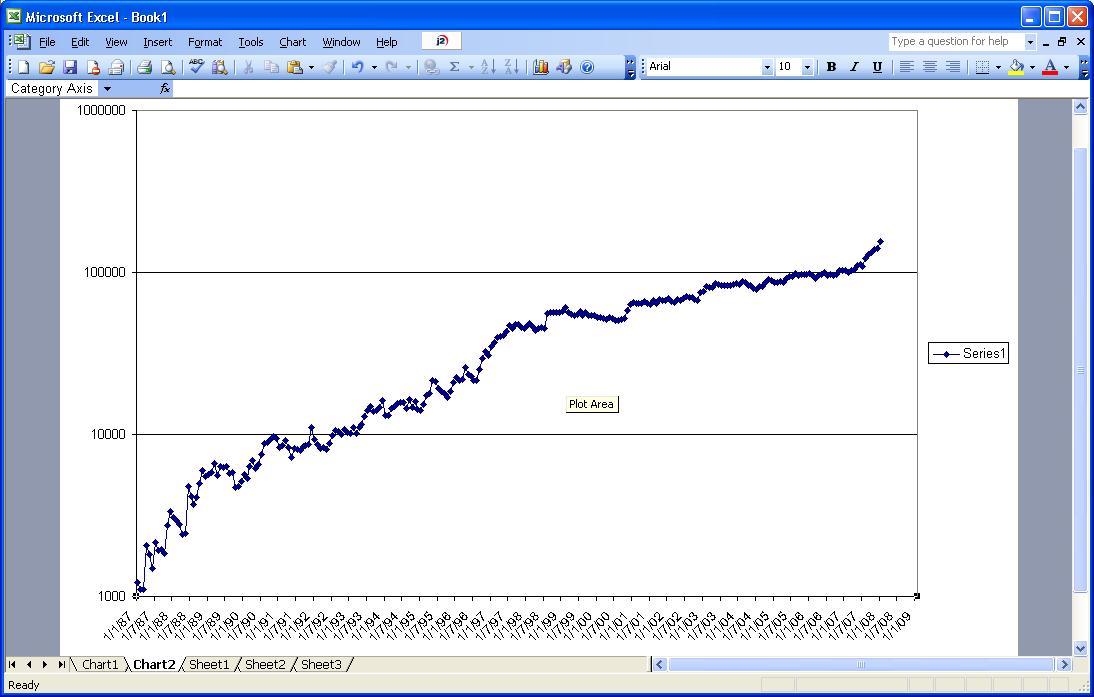Image resolution: width=1094 pixels, height=697 pixels.
Task: Click the Save icon in the toolbar
Action: 70,67
